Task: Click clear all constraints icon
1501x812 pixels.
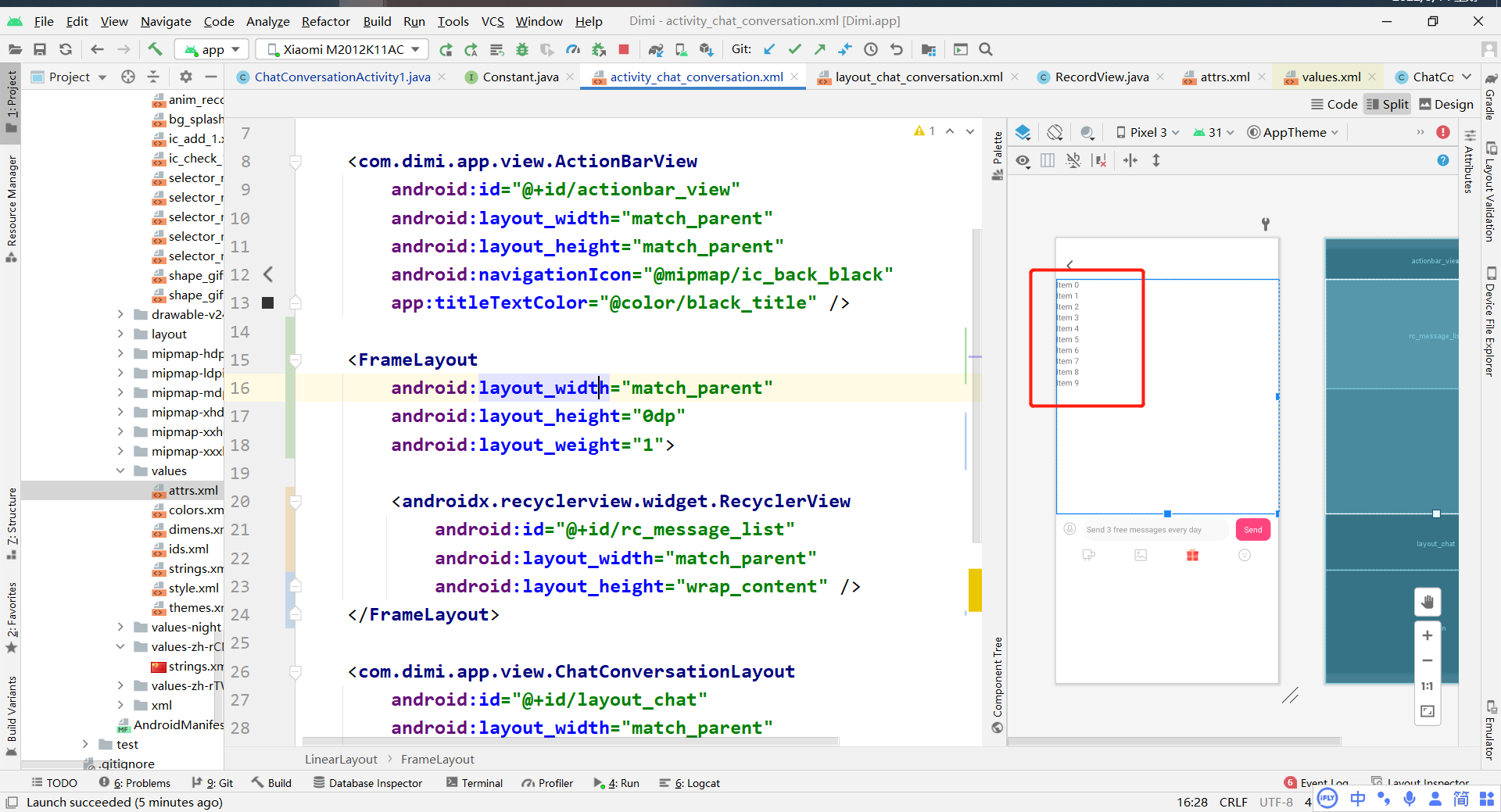Action: pos(1099,160)
